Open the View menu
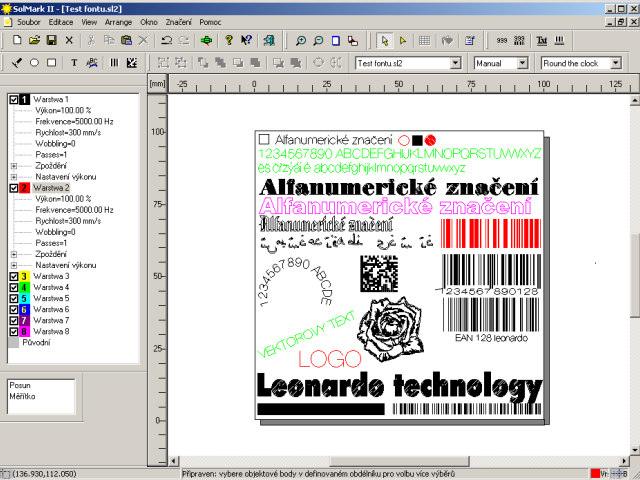This screenshot has height=480, width=640. [x=89, y=22]
